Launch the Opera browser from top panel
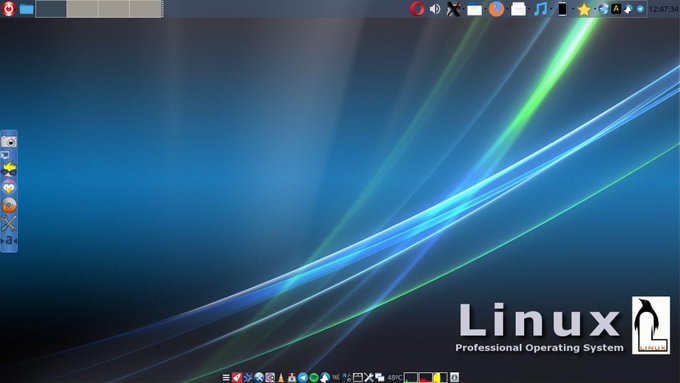 click(417, 9)
